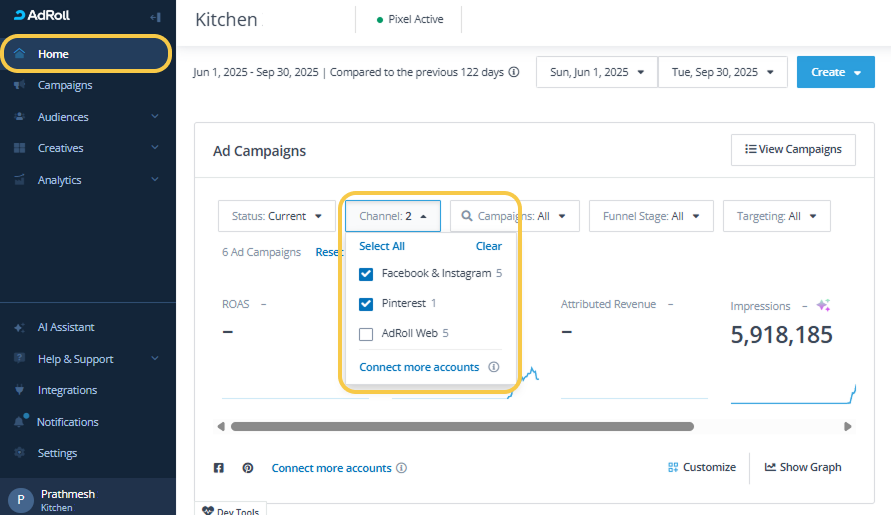Uncheck the Facebook & Instagram channel

pos(366,274)
